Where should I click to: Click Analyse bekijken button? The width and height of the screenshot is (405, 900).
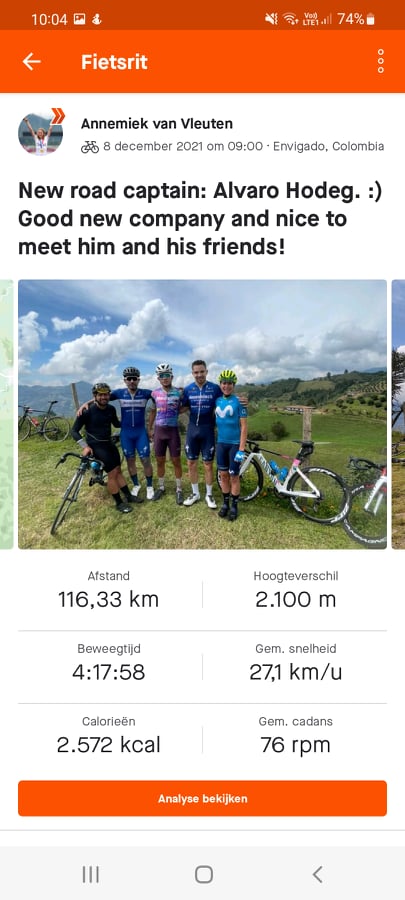202,798
